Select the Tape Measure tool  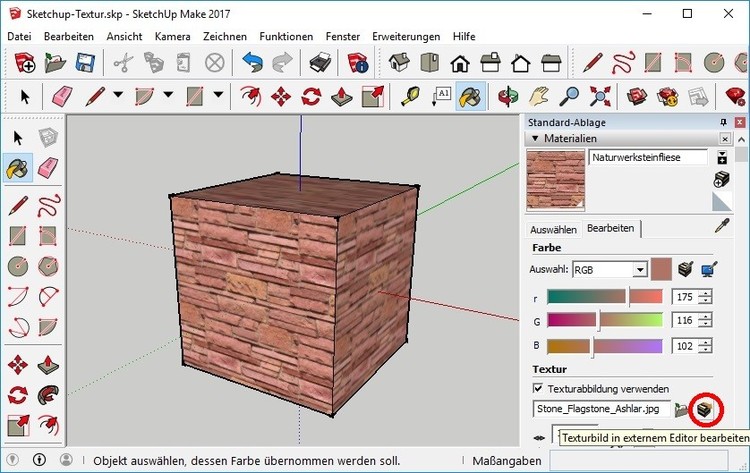(411, 96)
